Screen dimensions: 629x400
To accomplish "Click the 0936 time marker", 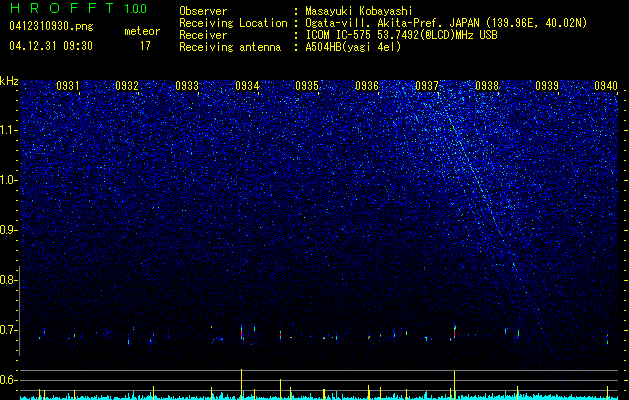I will (x=367, y=86).
